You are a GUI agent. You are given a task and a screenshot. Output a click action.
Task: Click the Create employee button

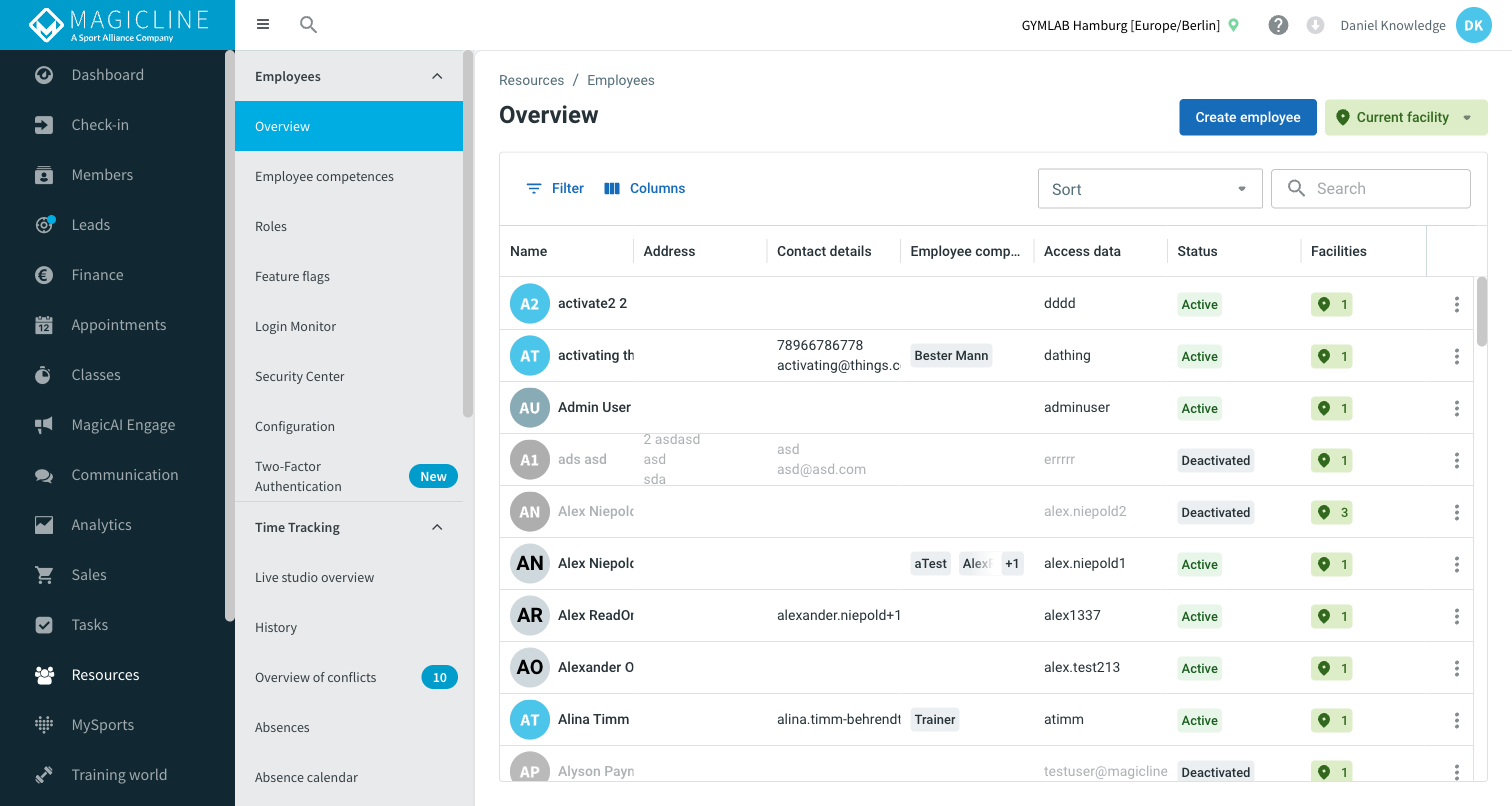(1248, 117)
